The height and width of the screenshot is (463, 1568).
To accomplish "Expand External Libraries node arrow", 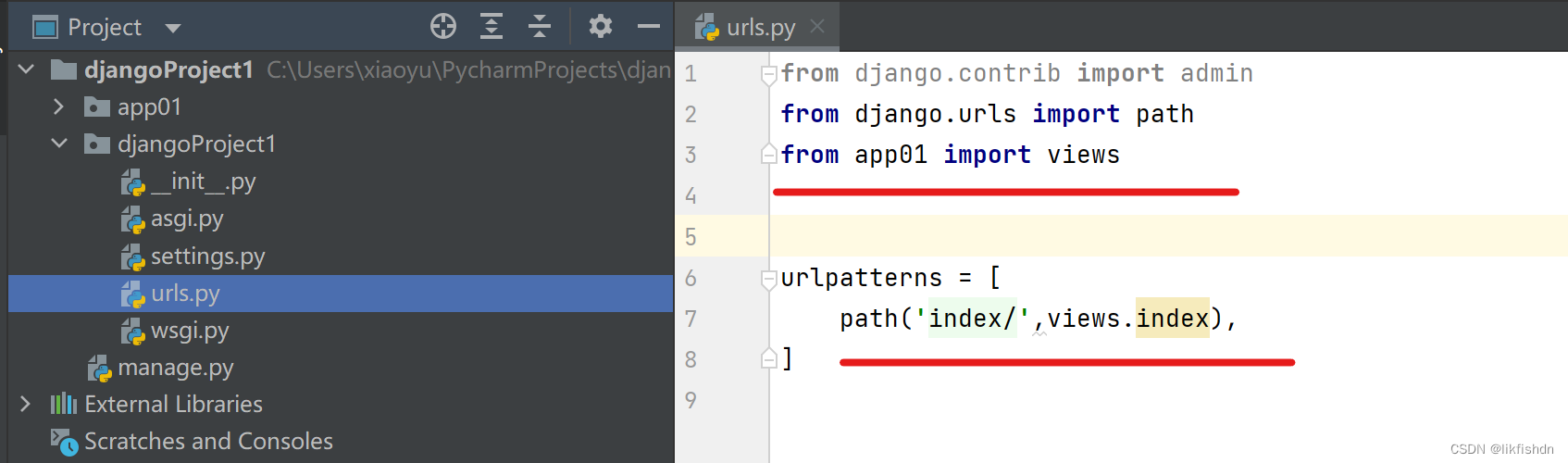I will pos(26,404).
